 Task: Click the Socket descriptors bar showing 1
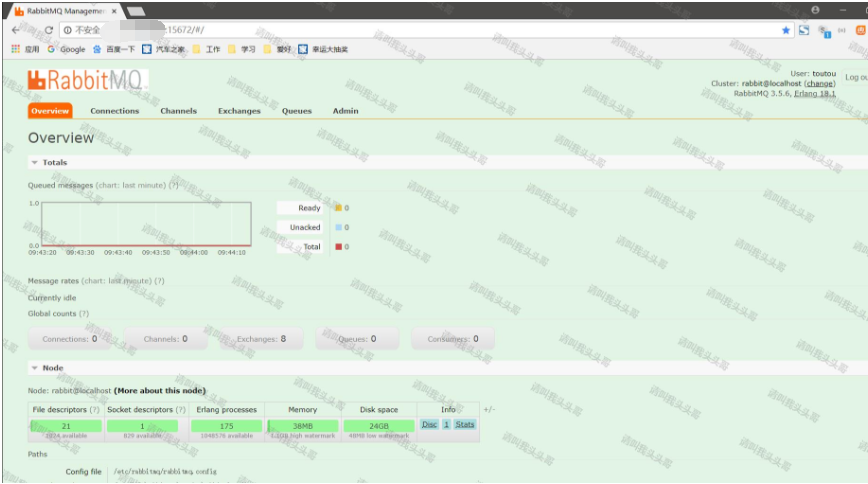click(x=142, y=426)
